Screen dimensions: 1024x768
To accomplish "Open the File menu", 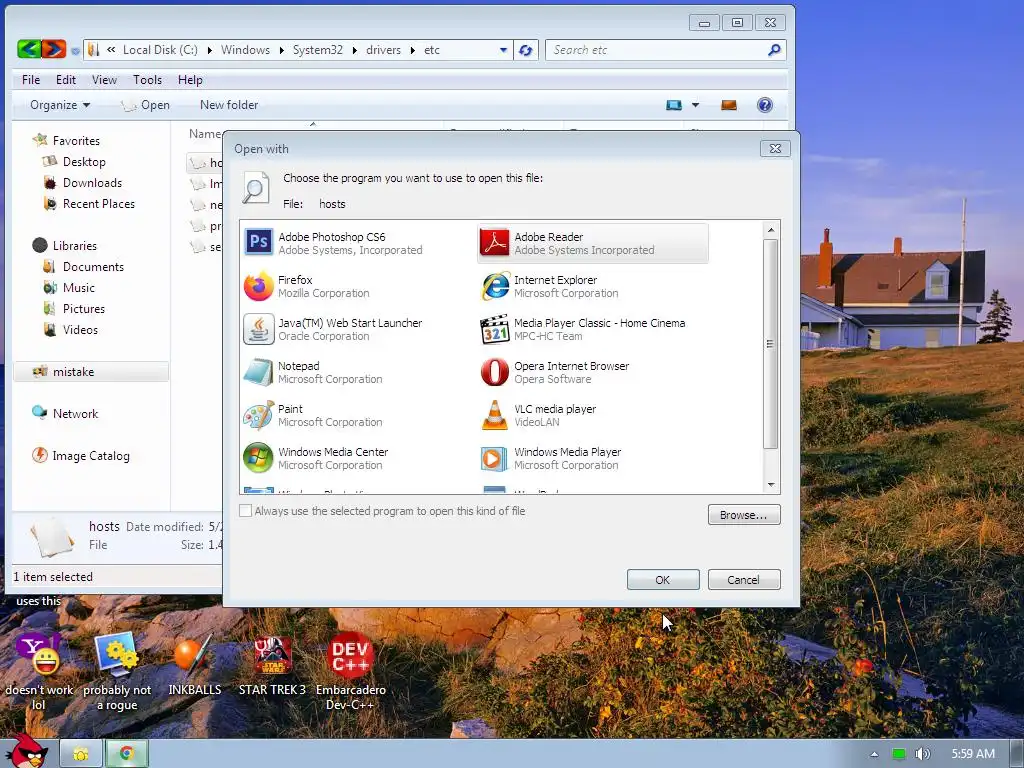I will [31, 80].
